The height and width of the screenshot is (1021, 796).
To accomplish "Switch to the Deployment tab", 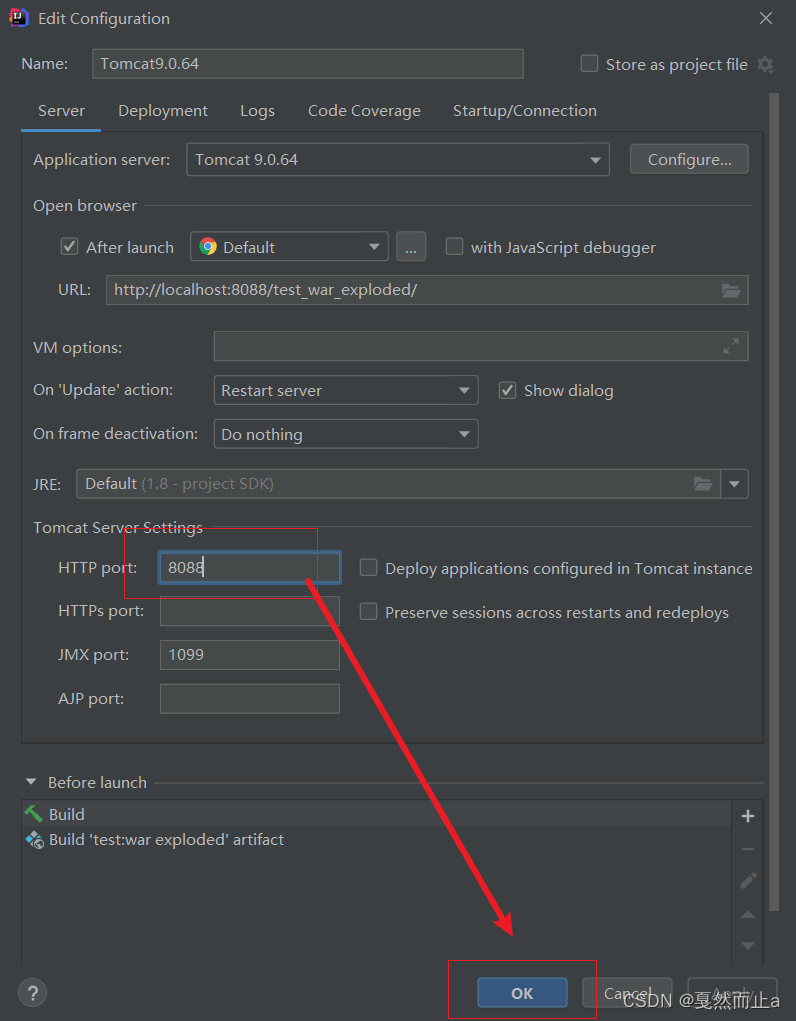I will coord(162,110).
